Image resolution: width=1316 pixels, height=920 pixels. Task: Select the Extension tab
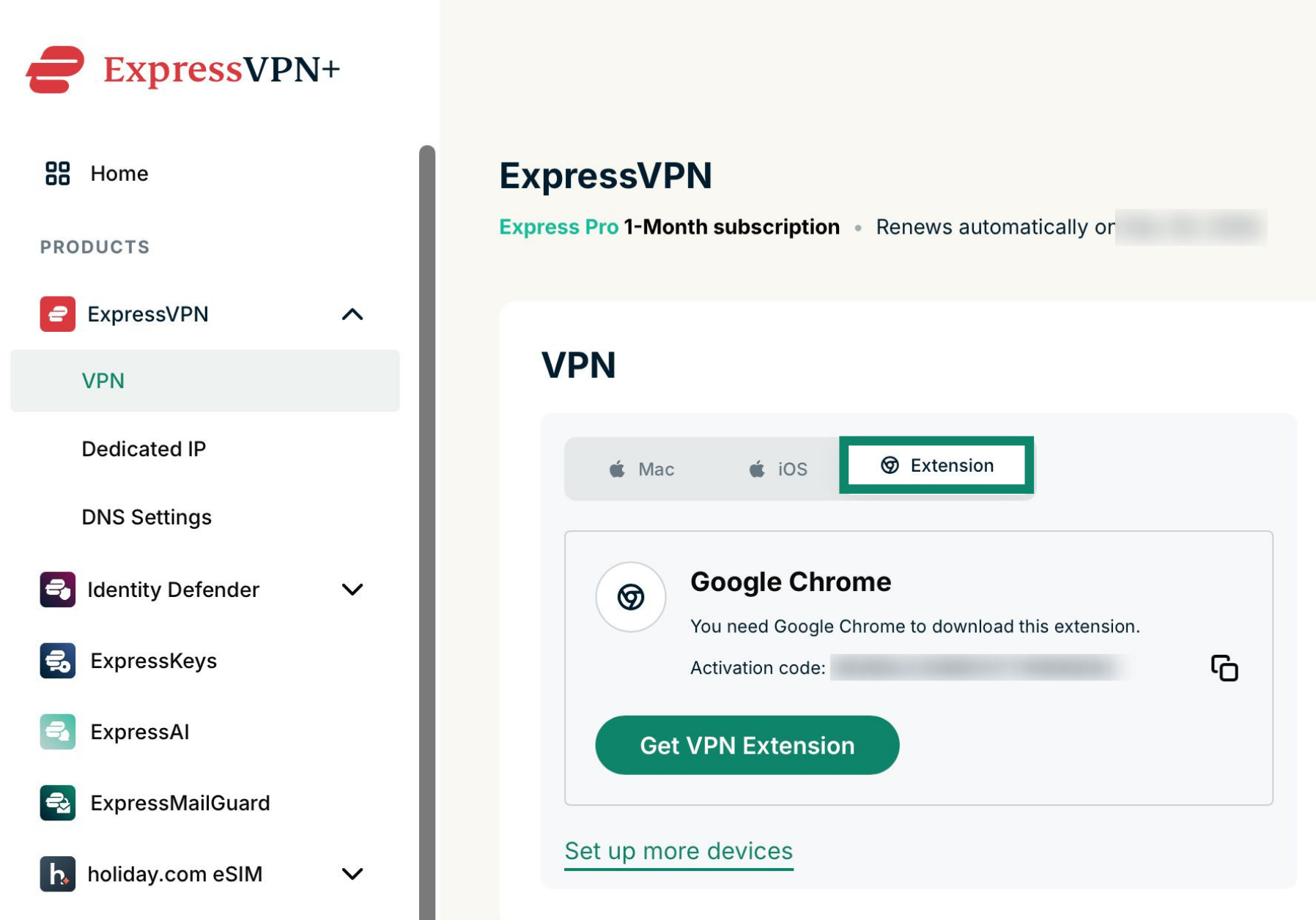click(936, 465)
